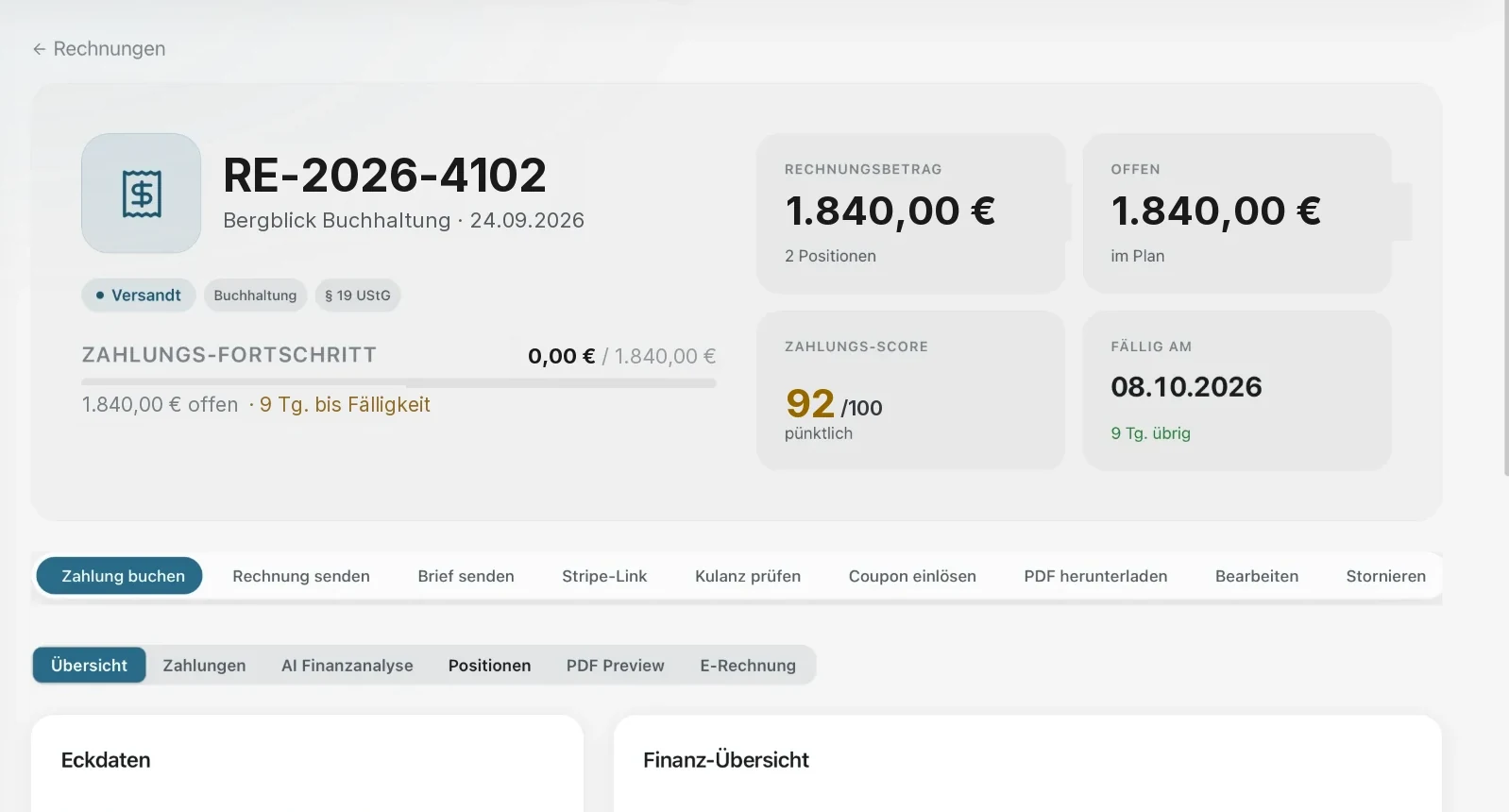Click the Zahlungs-Fortschritt progress bar

398,382
